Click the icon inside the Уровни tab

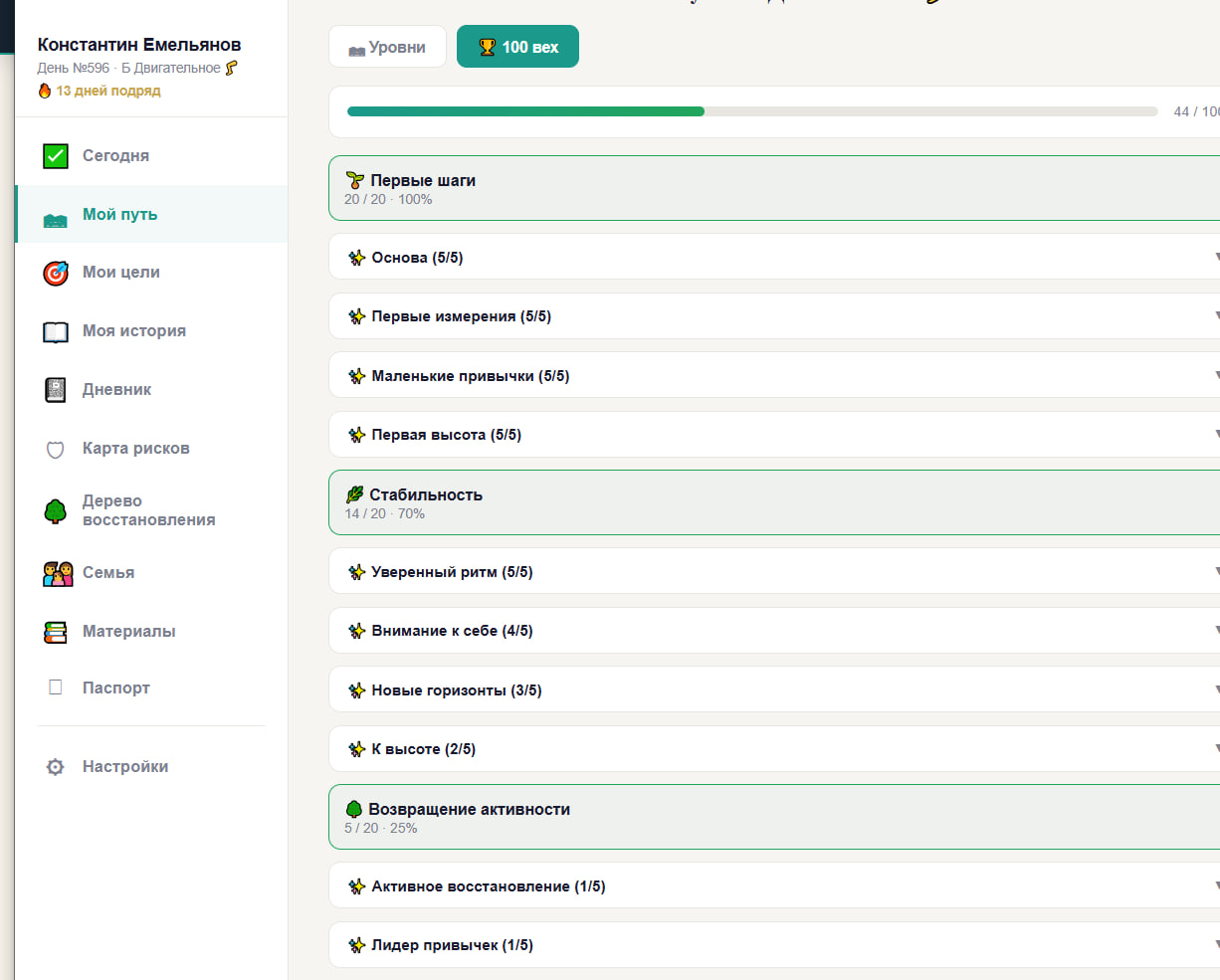tap(356, 50)
